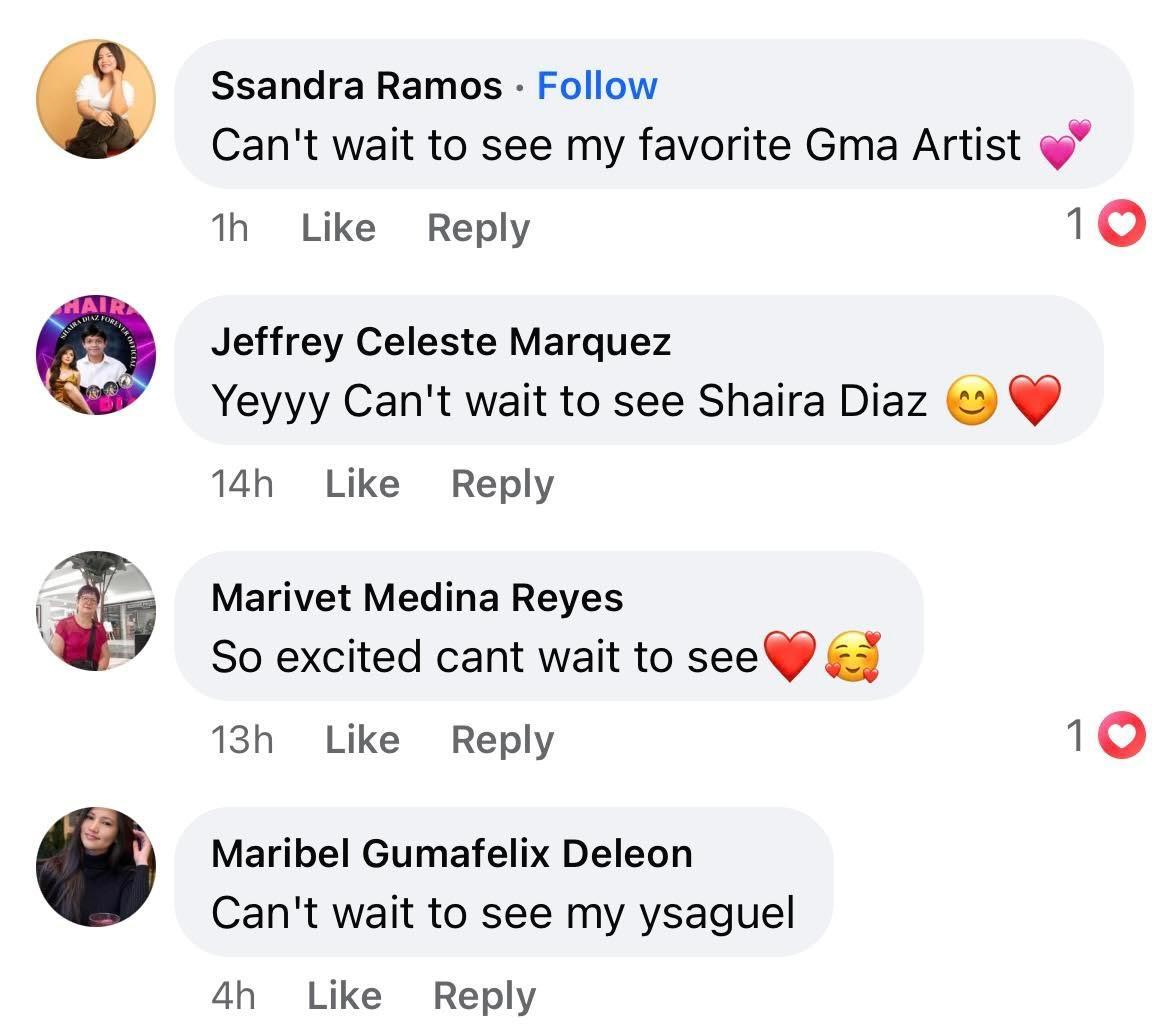
Task: Like Ssandra Ramos's comment
Action: (338, 228)
